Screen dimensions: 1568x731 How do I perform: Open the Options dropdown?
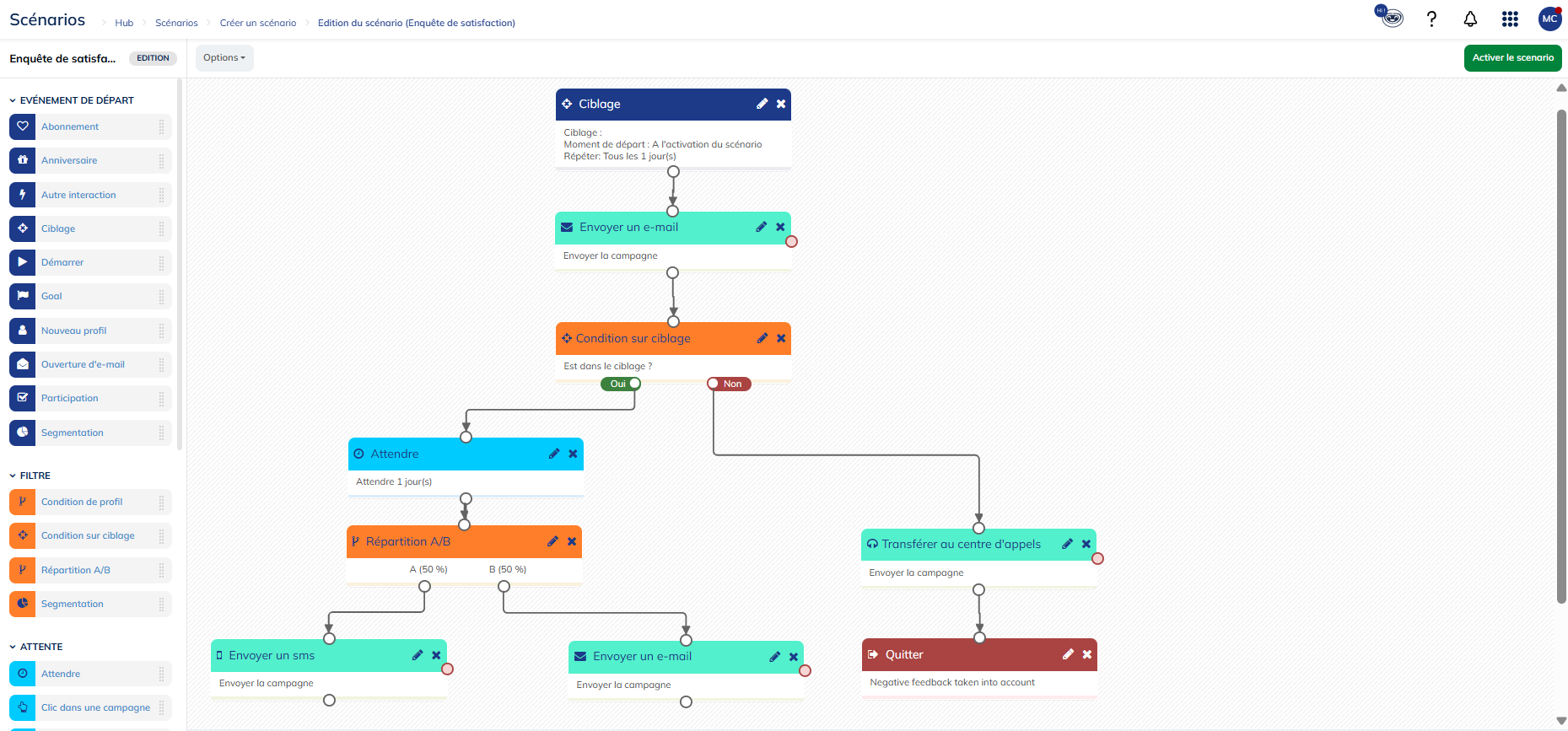(224, 58)
